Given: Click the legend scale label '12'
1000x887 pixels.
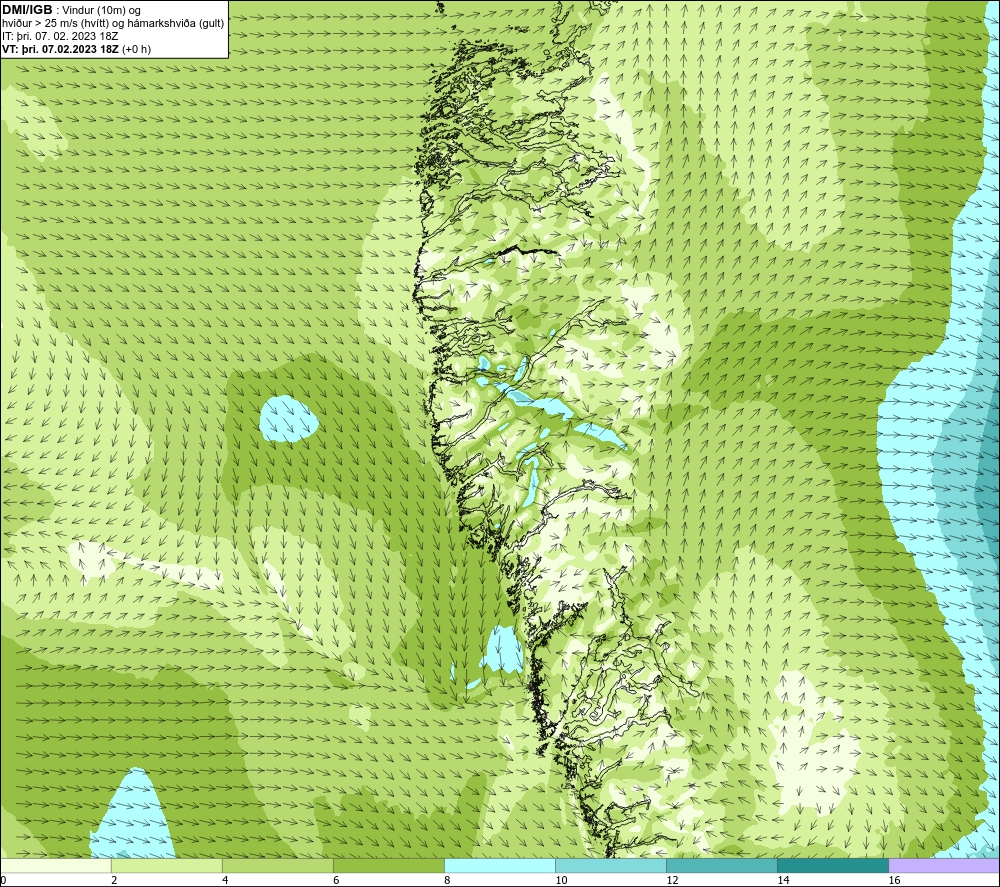Looking at the screenshot, I should (x=672, y=881).
